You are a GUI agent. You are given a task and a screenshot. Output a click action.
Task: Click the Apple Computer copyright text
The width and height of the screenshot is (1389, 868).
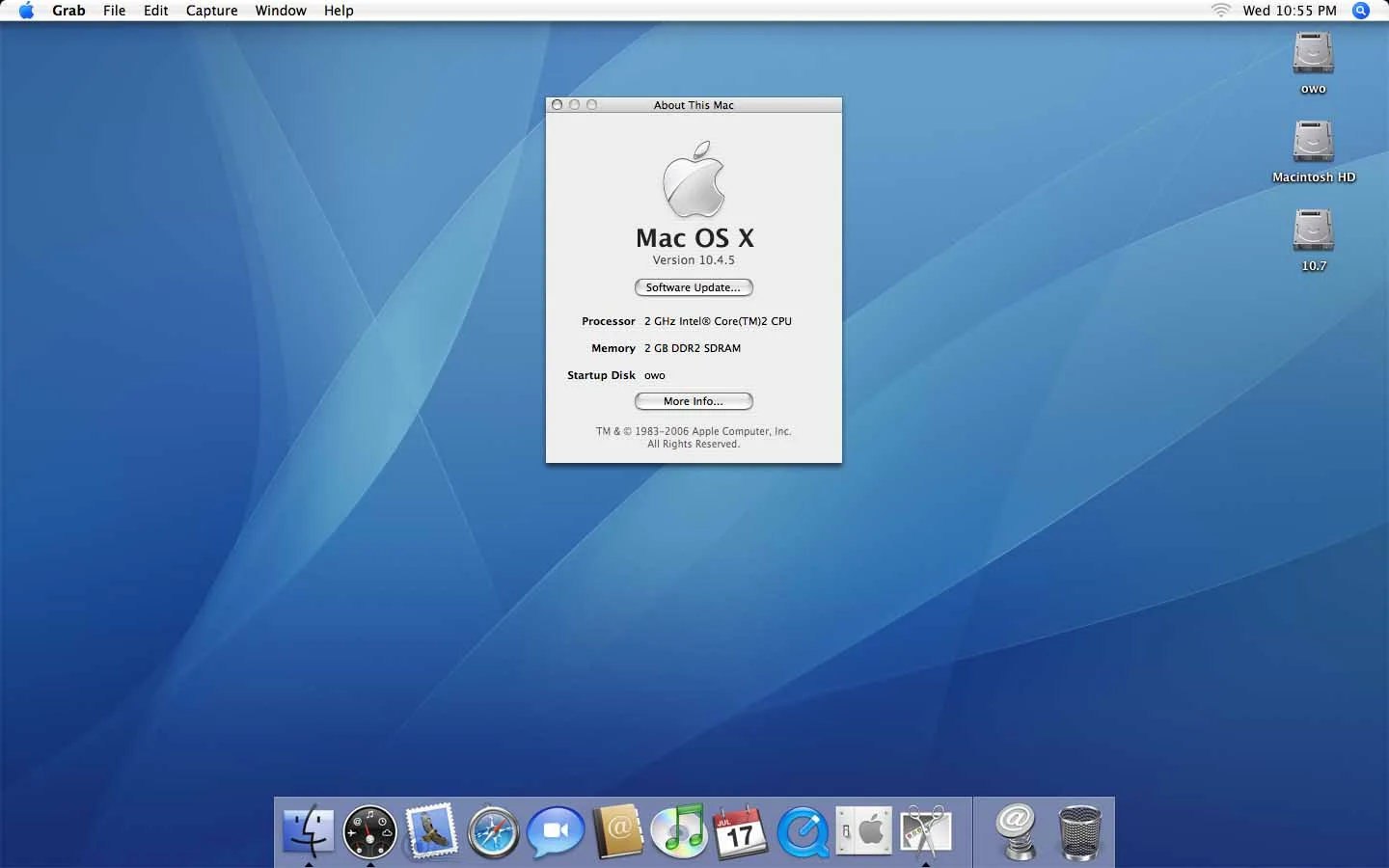click(x=694, y=438)
